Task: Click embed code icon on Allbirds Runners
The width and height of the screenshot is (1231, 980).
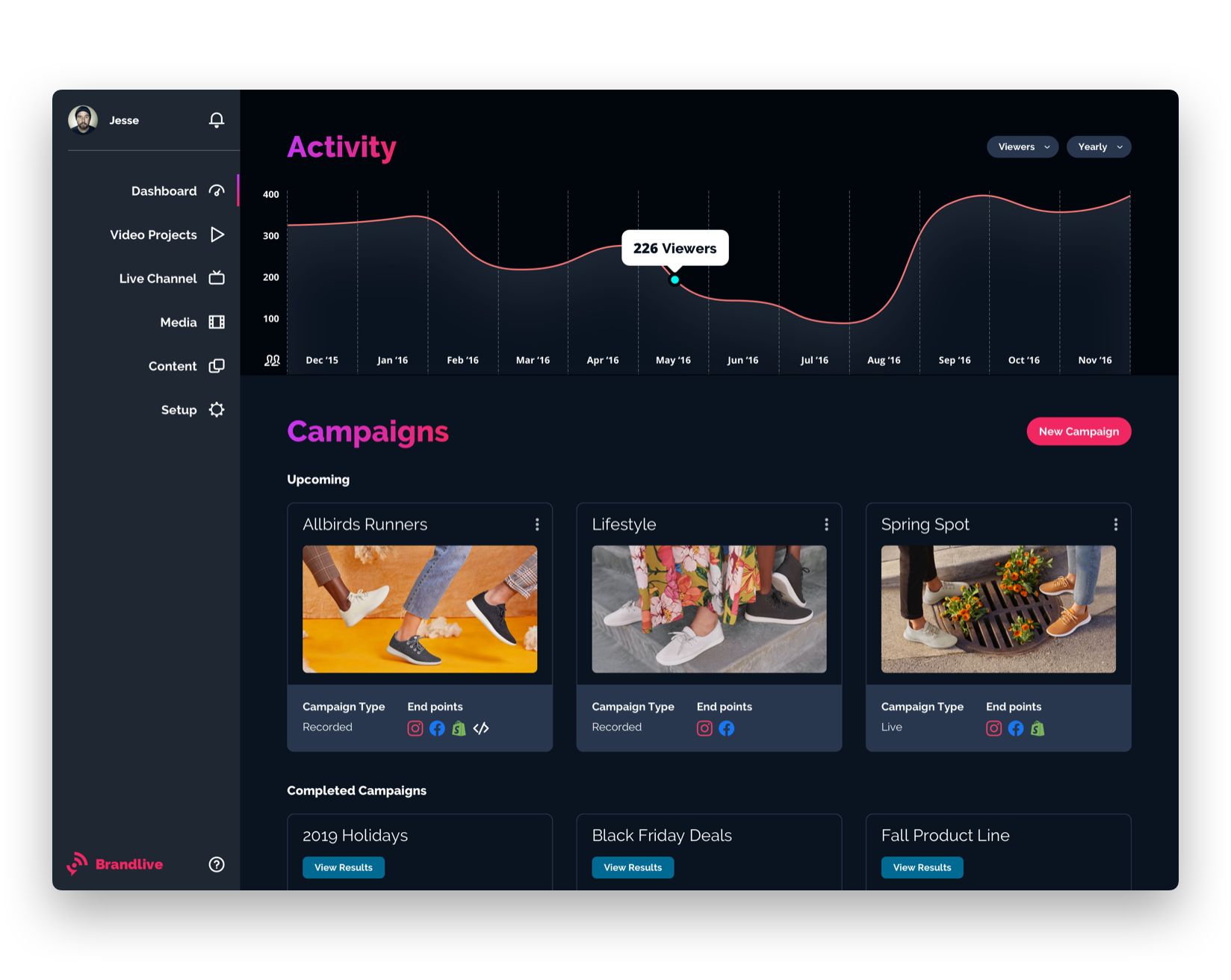Action: click(481, 728)
